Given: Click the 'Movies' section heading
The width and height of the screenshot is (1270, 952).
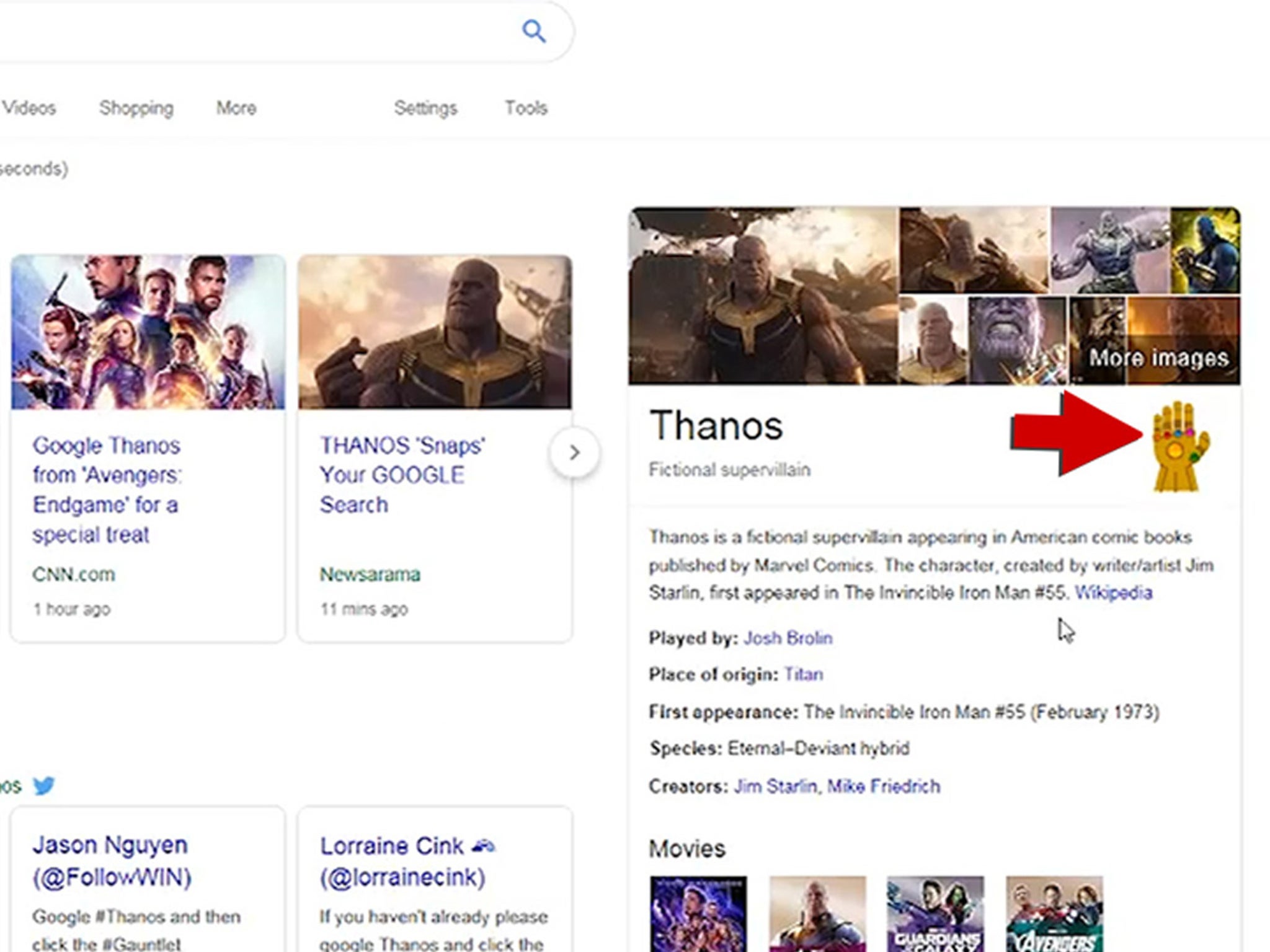Looking at the screenshot, I should pyautogui.click(x=687, y=848).
